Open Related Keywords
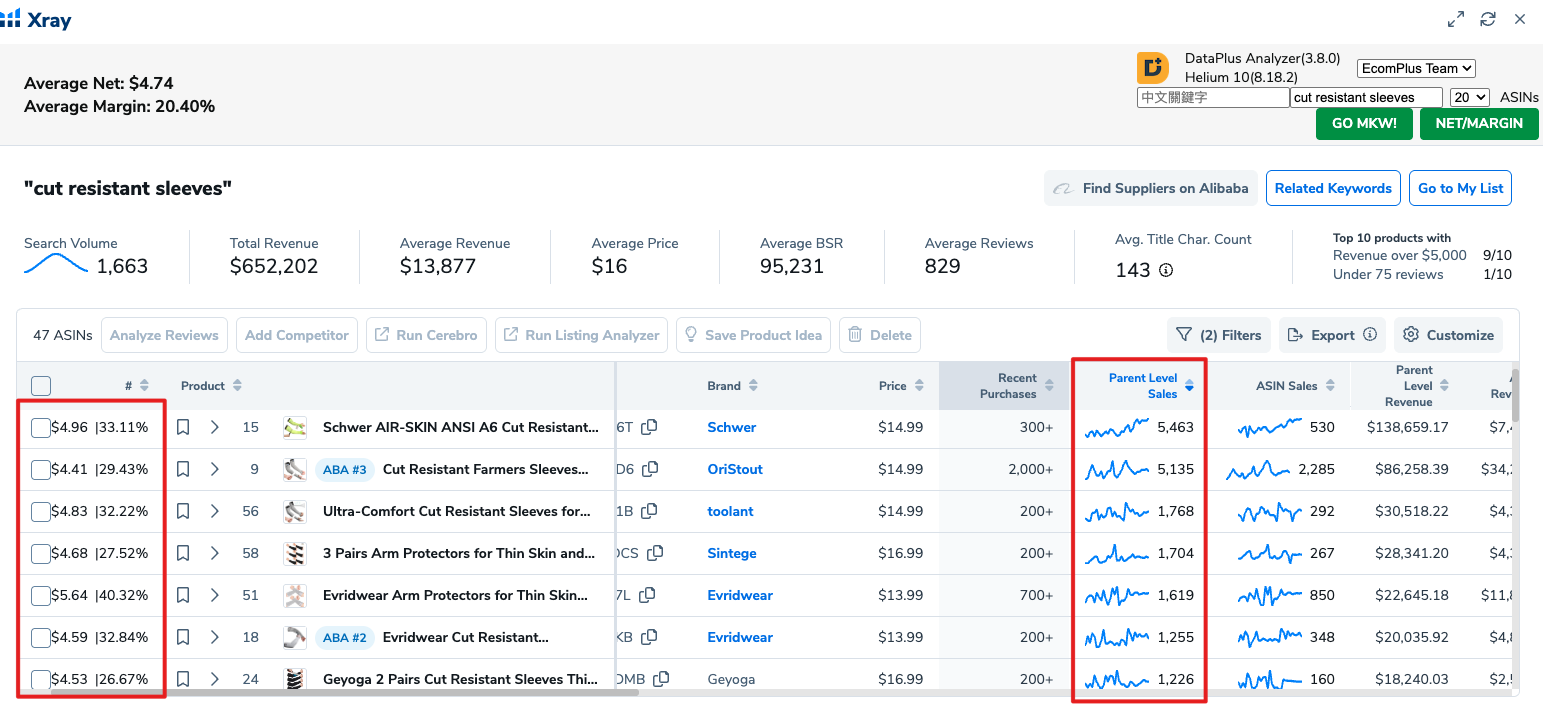 1333,188
